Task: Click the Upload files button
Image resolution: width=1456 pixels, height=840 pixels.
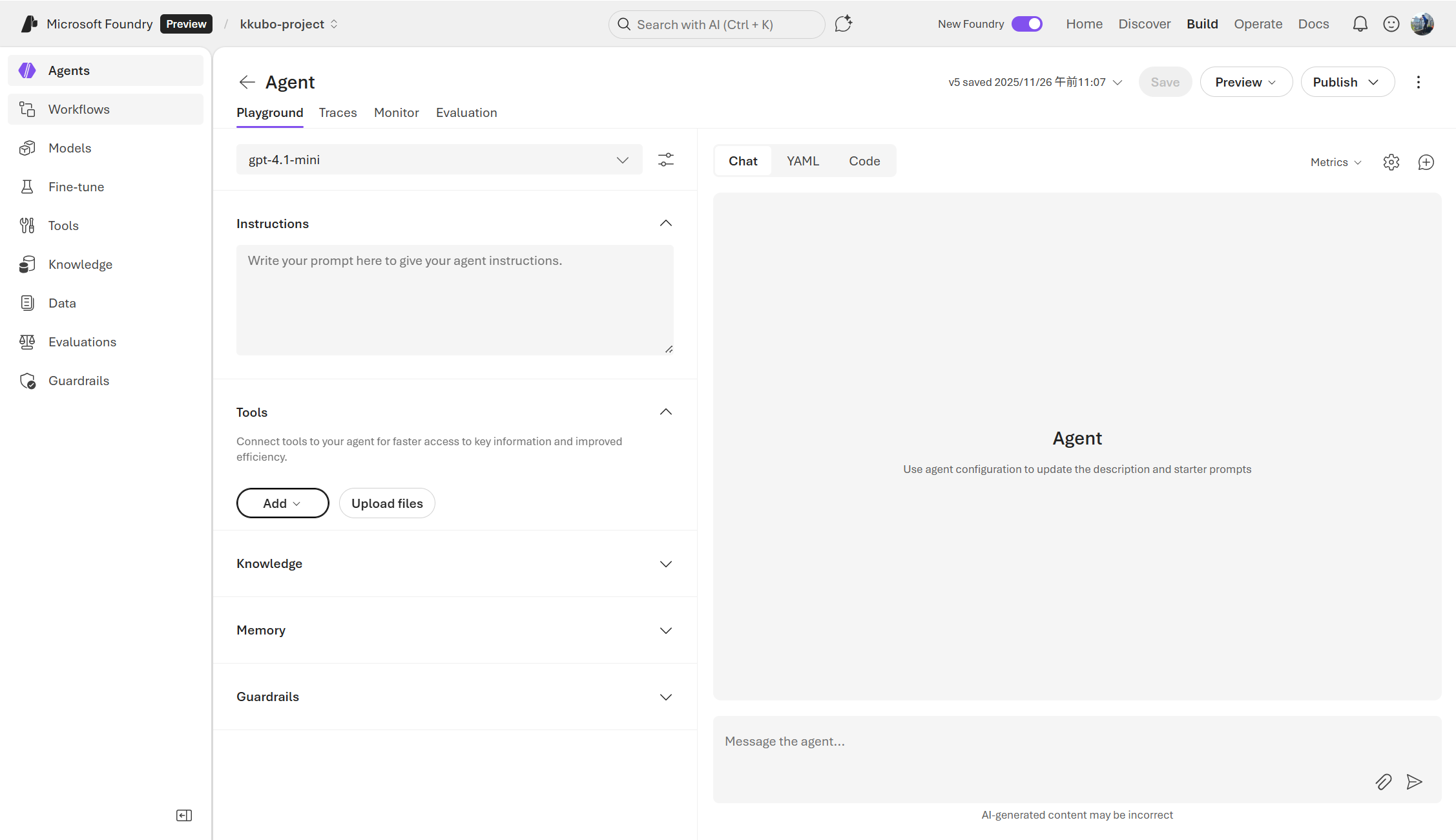Action: tap(387, 503)
